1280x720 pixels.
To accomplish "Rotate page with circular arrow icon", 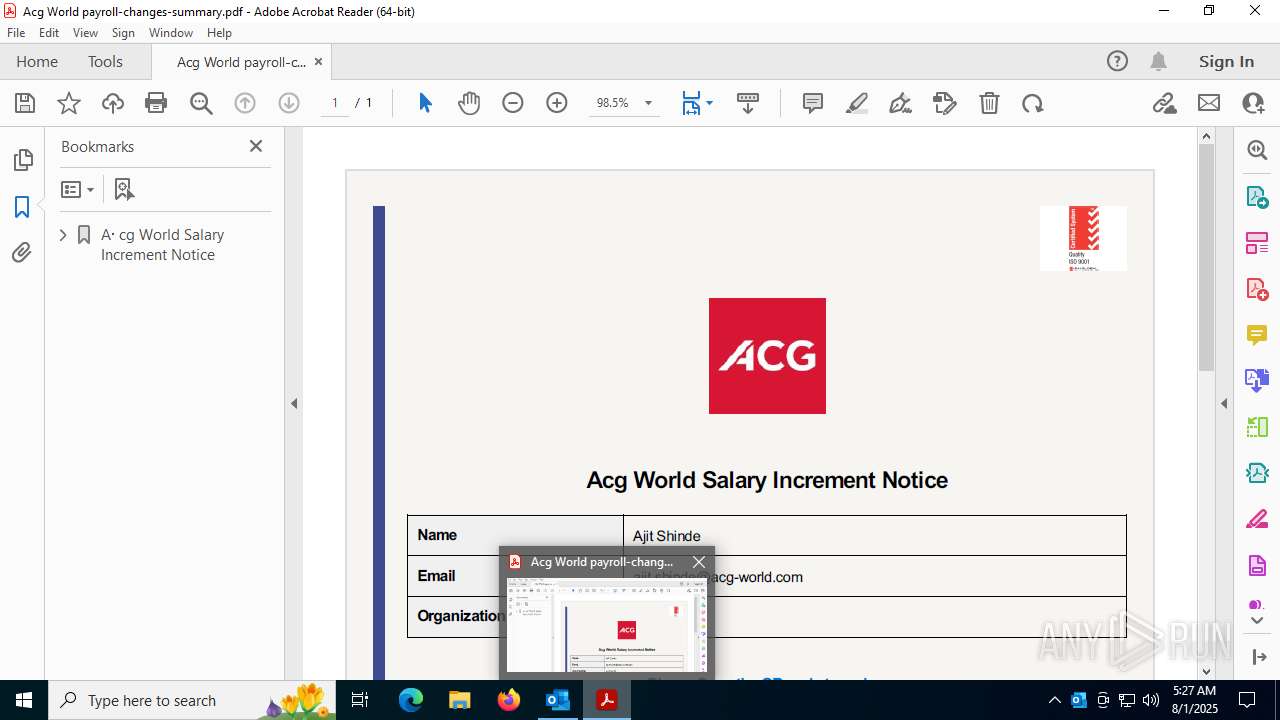I will 1033,103.
